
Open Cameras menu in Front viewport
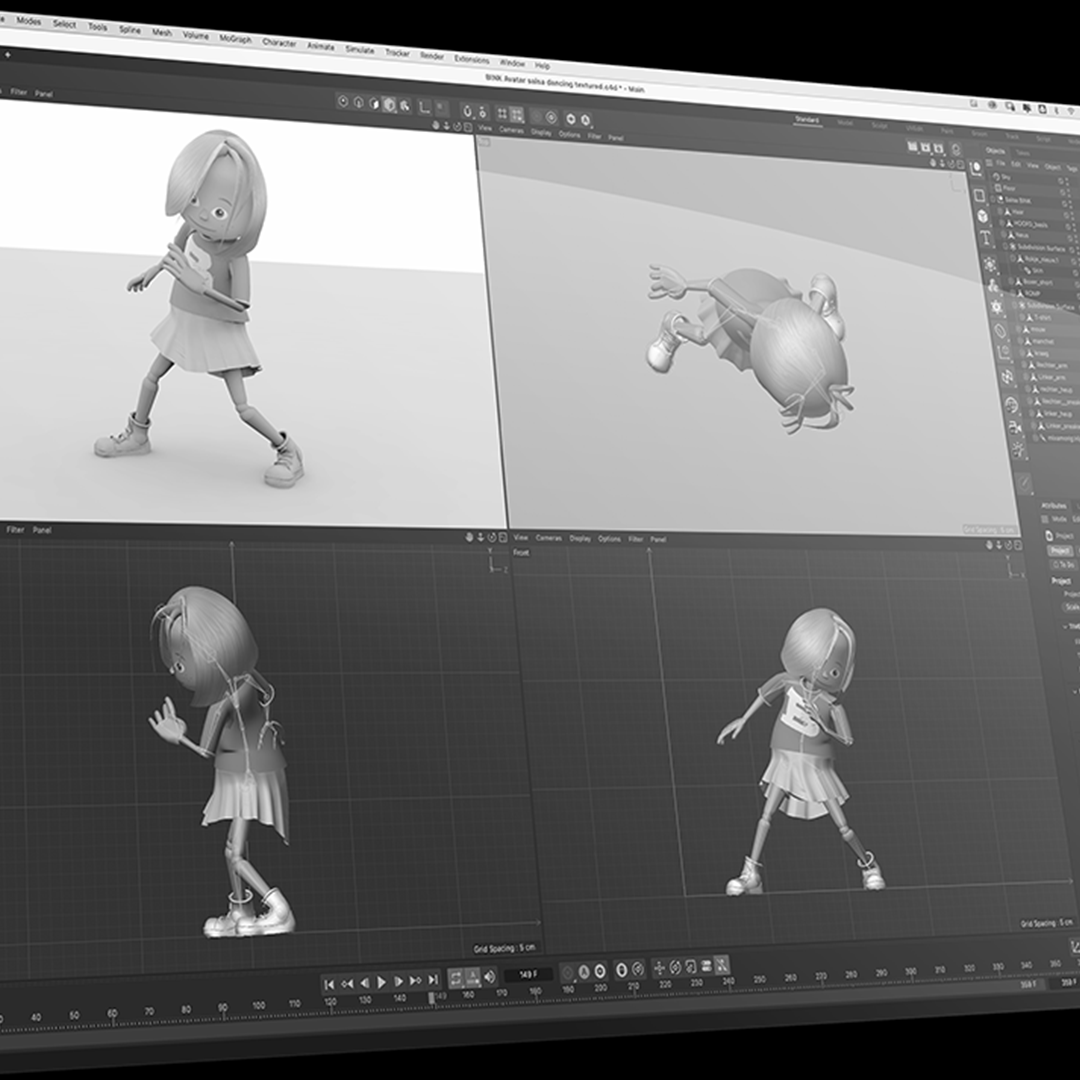[549, 538]
